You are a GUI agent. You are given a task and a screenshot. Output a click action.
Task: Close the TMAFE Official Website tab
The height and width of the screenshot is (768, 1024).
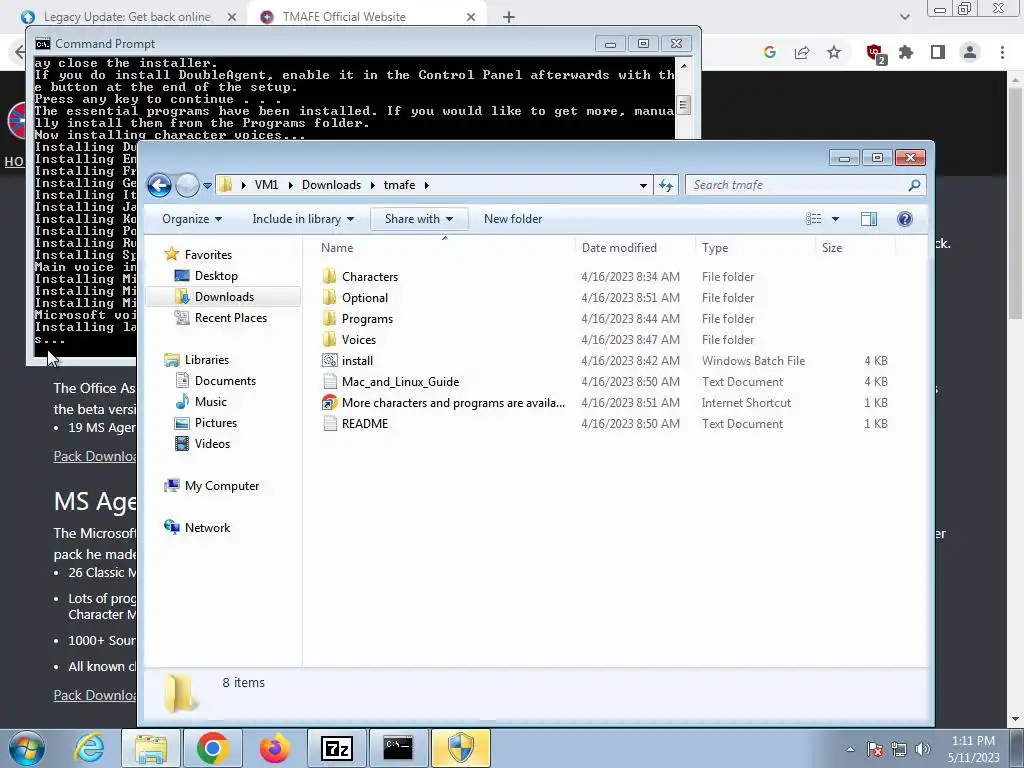coord(471,17)
